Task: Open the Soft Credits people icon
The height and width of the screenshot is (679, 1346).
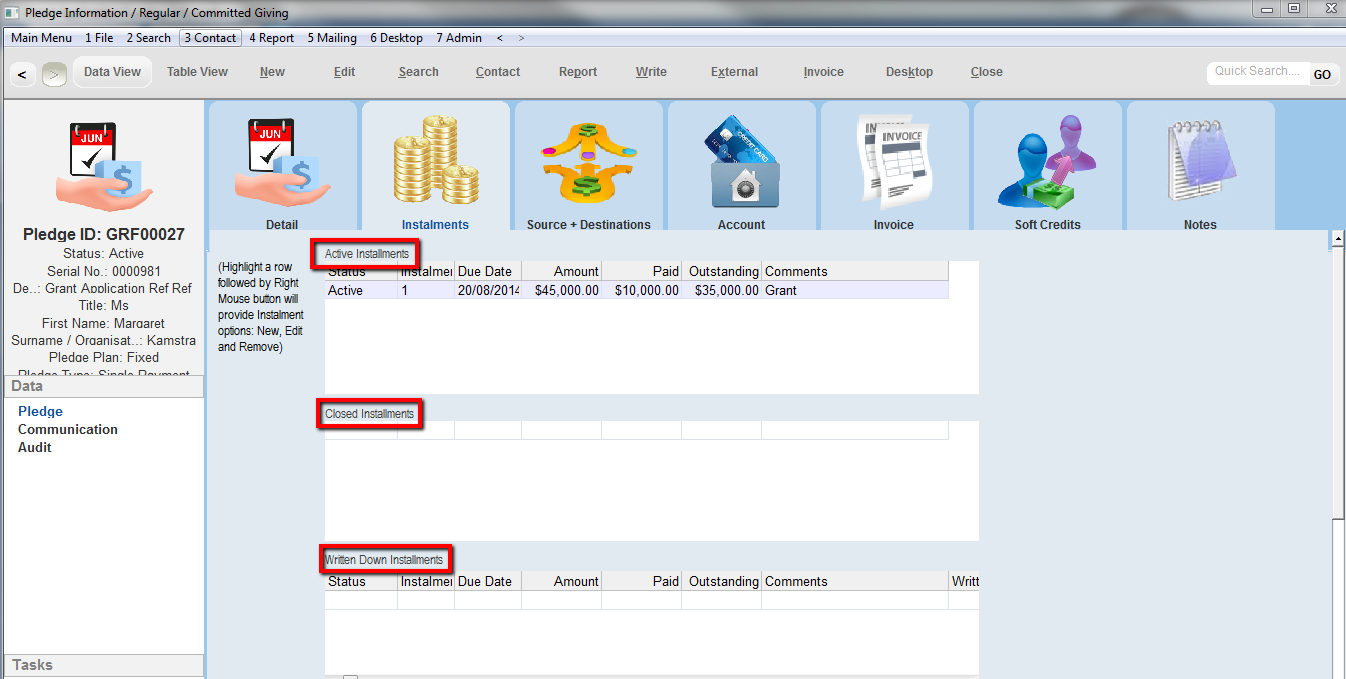Action: tap(1047, 162)
